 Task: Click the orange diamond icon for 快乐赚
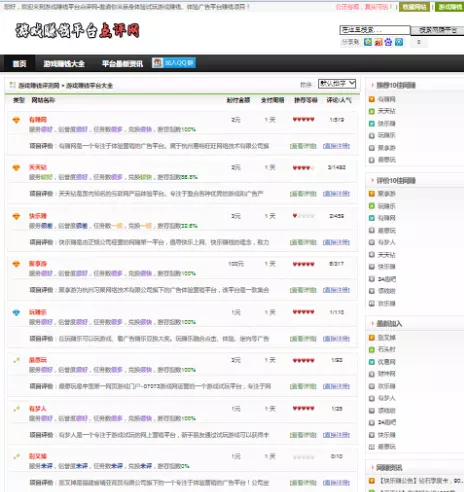[16, 216]
